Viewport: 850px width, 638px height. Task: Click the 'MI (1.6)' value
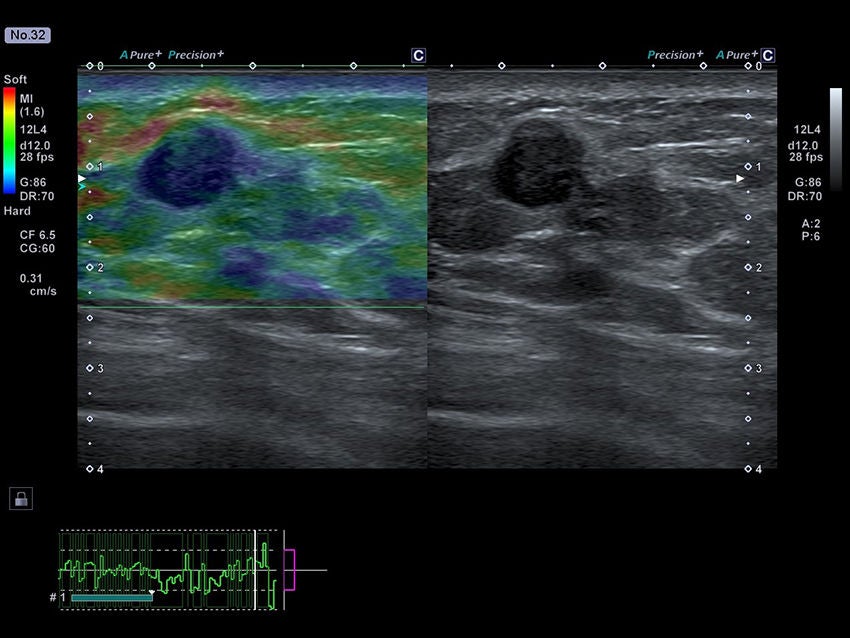point(32,105)
